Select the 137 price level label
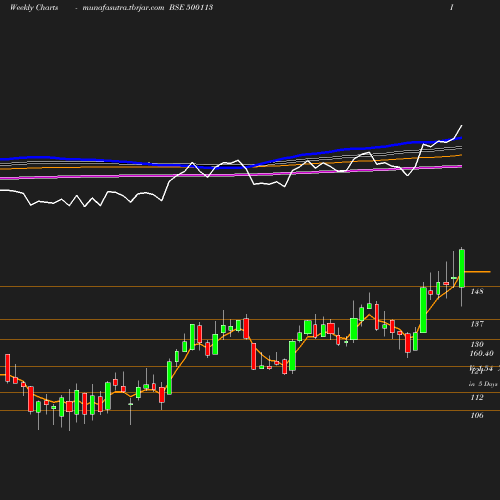This screenshot has width=500, height=500. [x=477, y=324]
